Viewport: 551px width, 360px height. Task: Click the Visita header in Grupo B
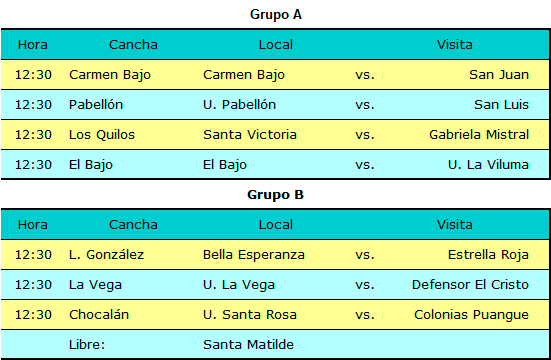click(x=455, y=225)
